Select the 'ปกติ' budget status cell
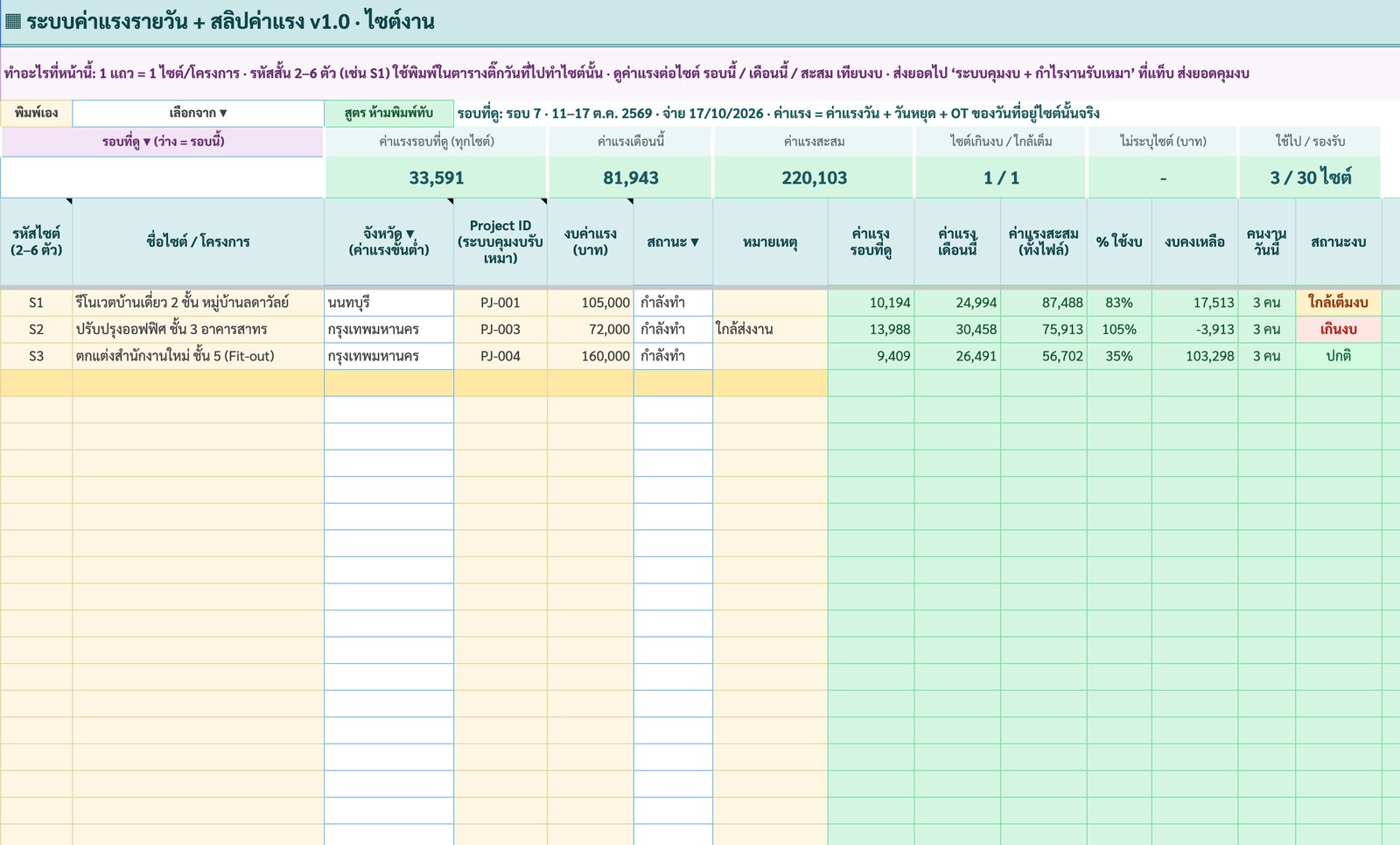1400x845 pixels. [1338, 356]
